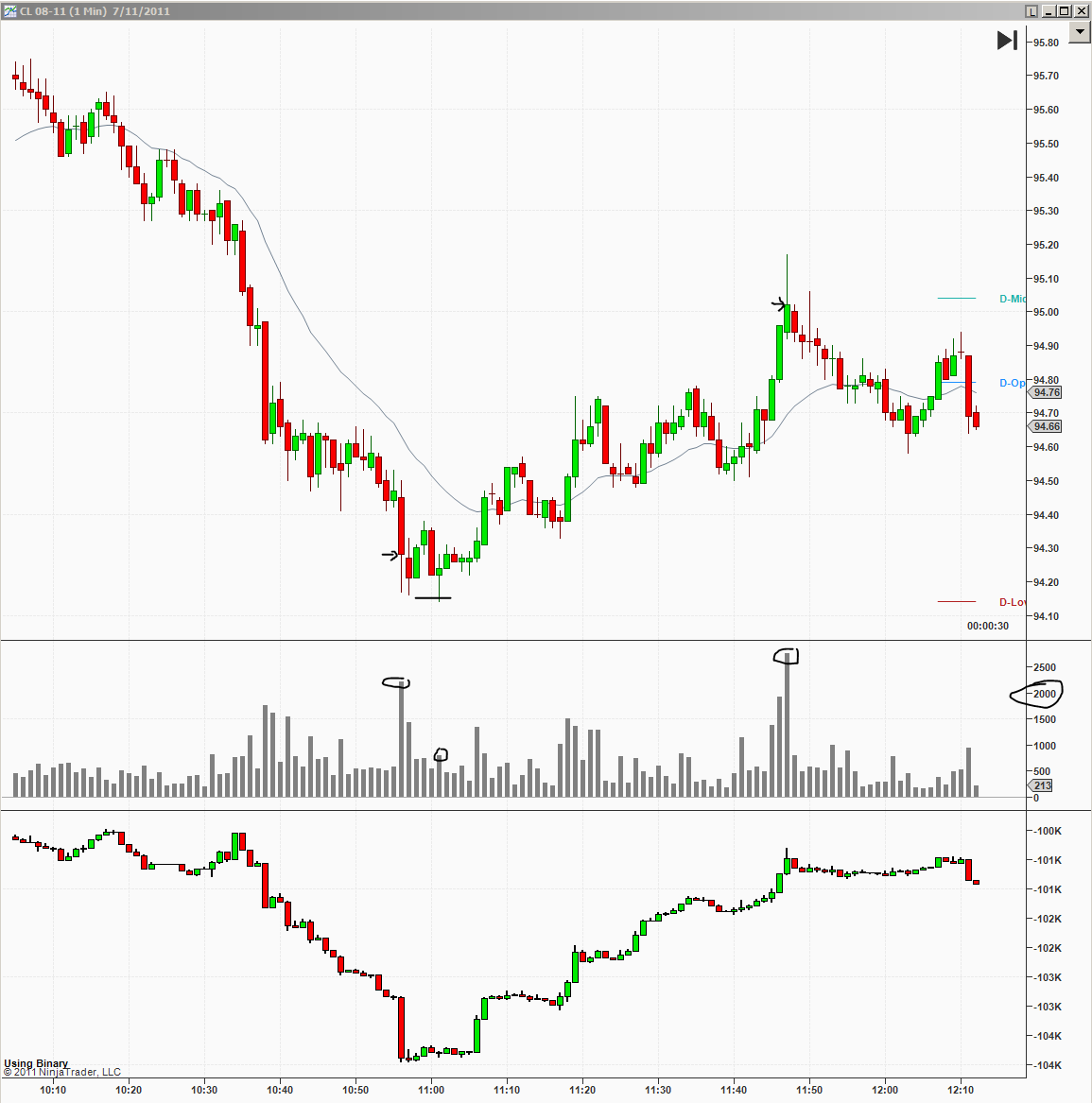Click the title 'CL 08-11 (1 Min) 7/11/2011'
Viewport: 1092px width, 1103px height.
tap(95, 11)
